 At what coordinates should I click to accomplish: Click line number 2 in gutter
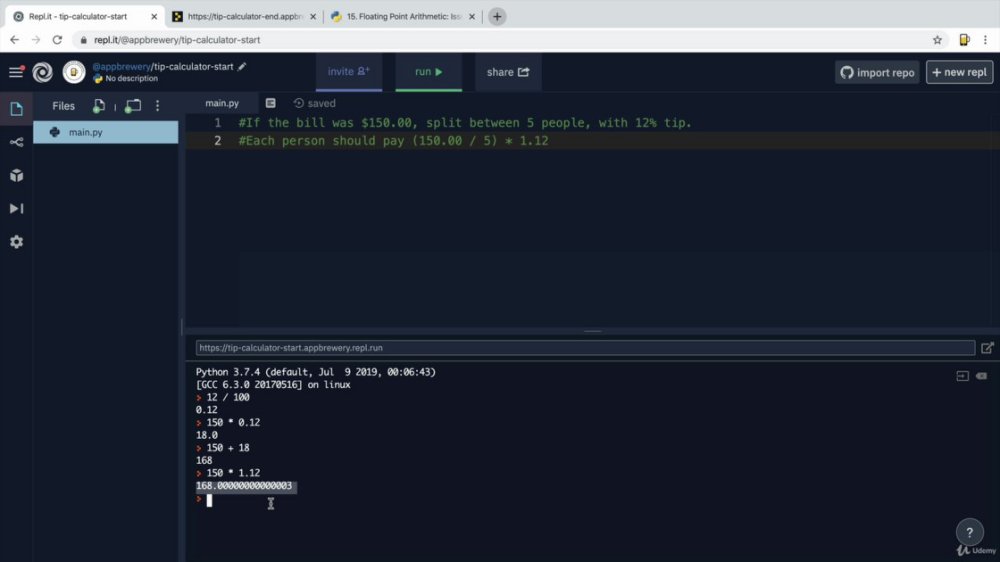tap(217, 140)
